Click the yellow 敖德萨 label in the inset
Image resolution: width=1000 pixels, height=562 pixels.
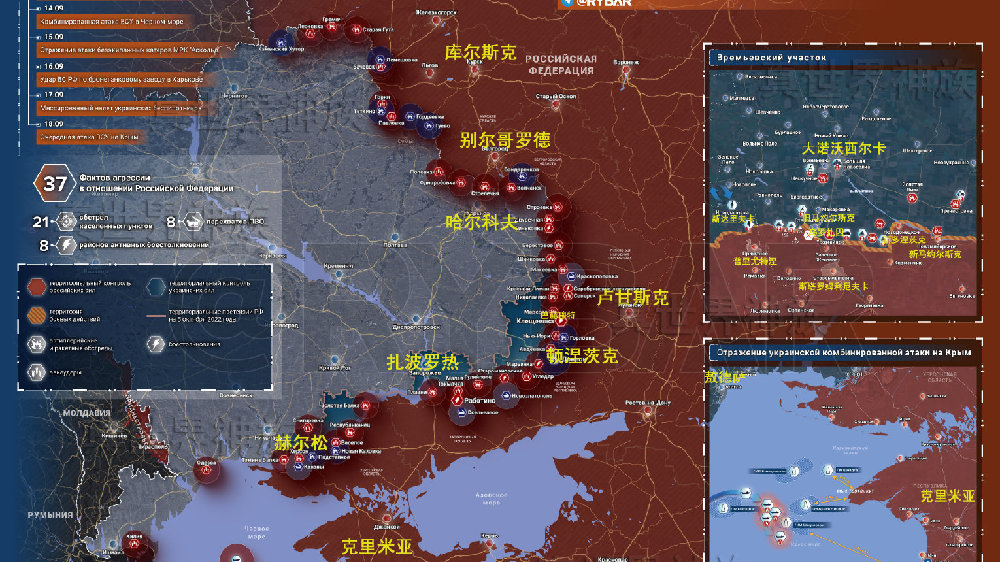click(724, 377)
